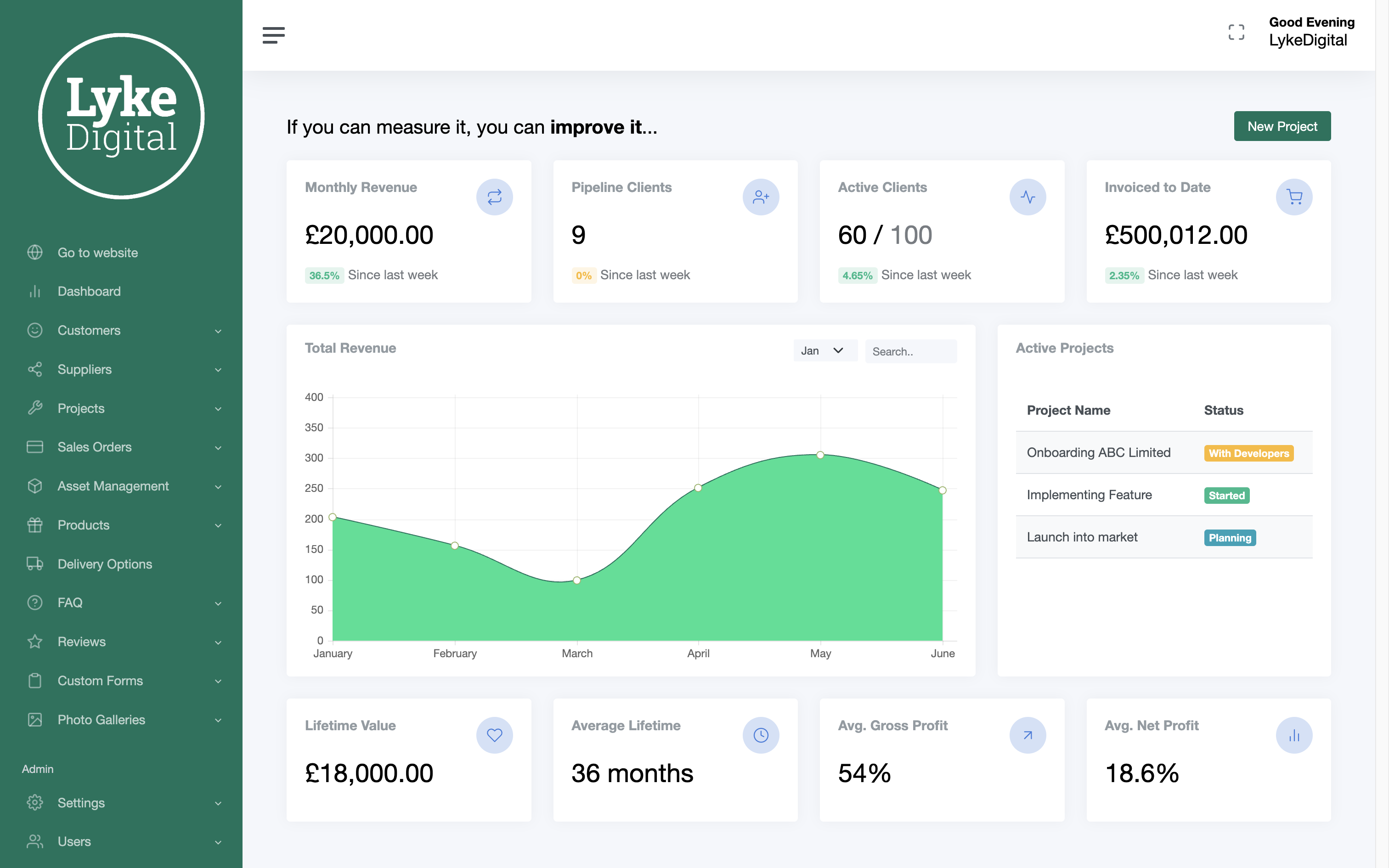Toggle the hamburger sidebar menu icon
Screen dimensions: 1389x868
273,35
